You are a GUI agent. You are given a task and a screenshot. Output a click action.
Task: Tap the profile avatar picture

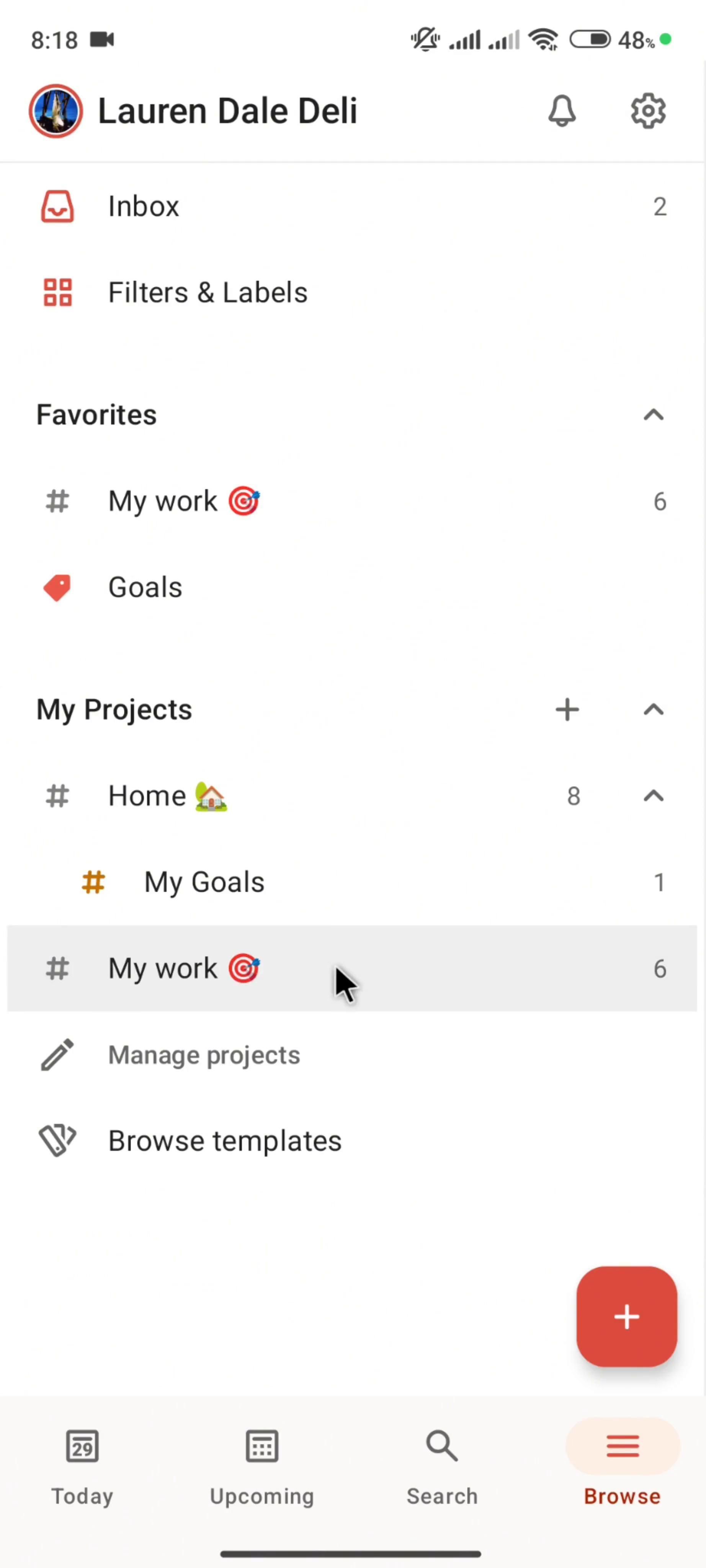coord(56,111)
